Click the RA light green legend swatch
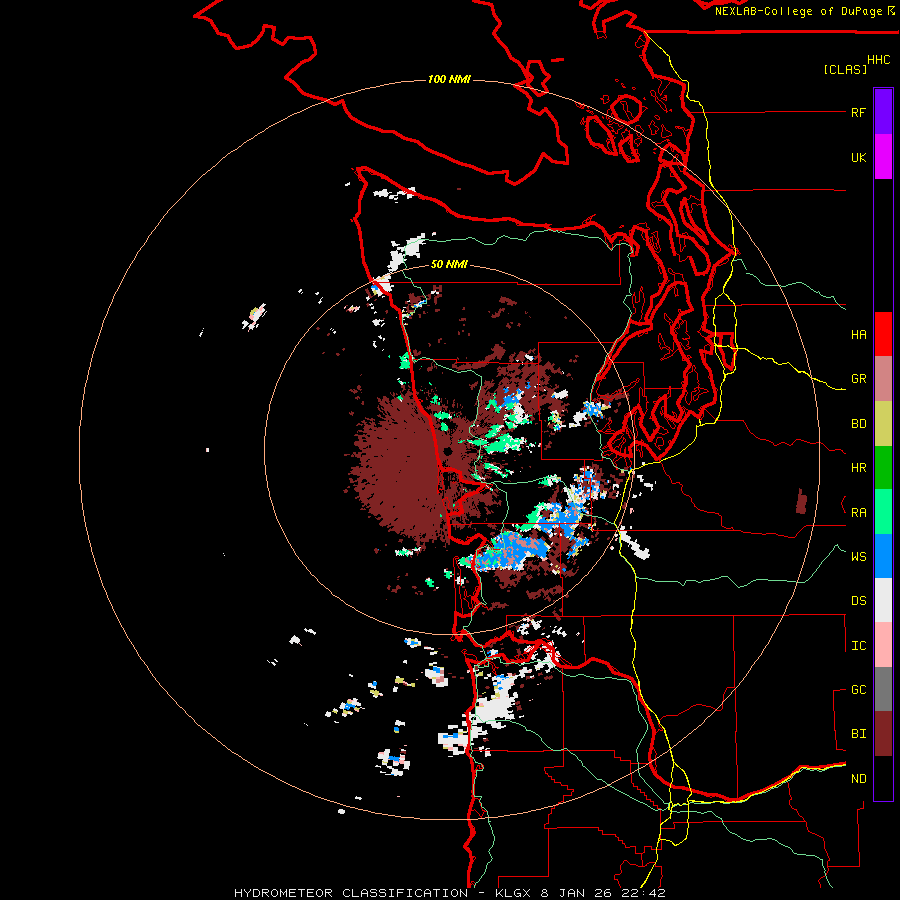This screenshot has width=900, height=900. pos(883,512)
